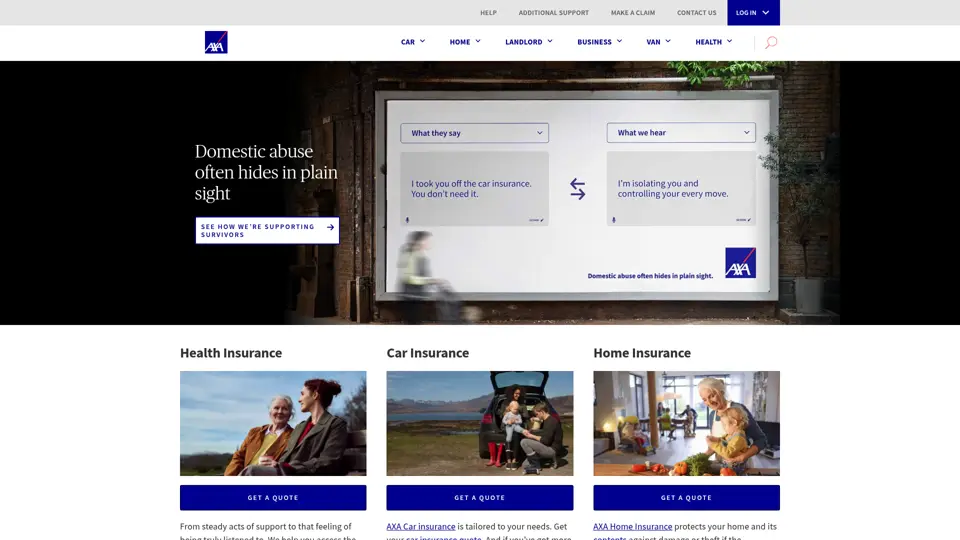Open the Log In dropdown
Viewport: 960px width, 540px height.
(753, 12)
